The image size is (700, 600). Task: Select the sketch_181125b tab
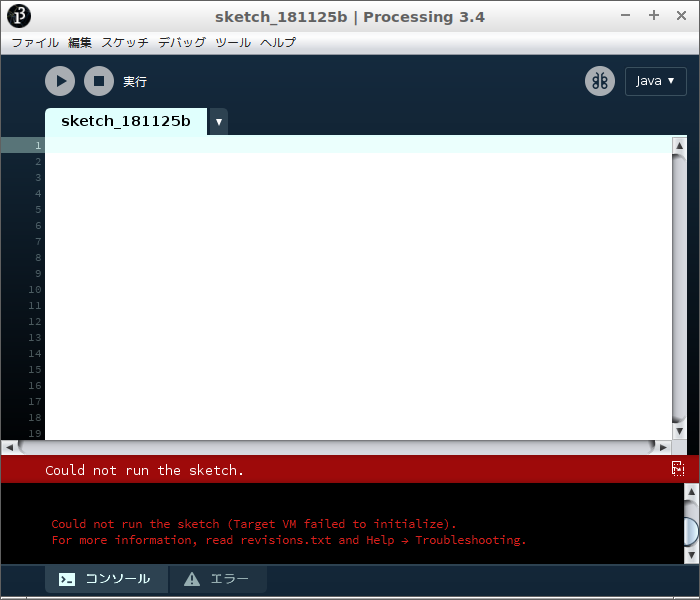[x=126, y=121]
